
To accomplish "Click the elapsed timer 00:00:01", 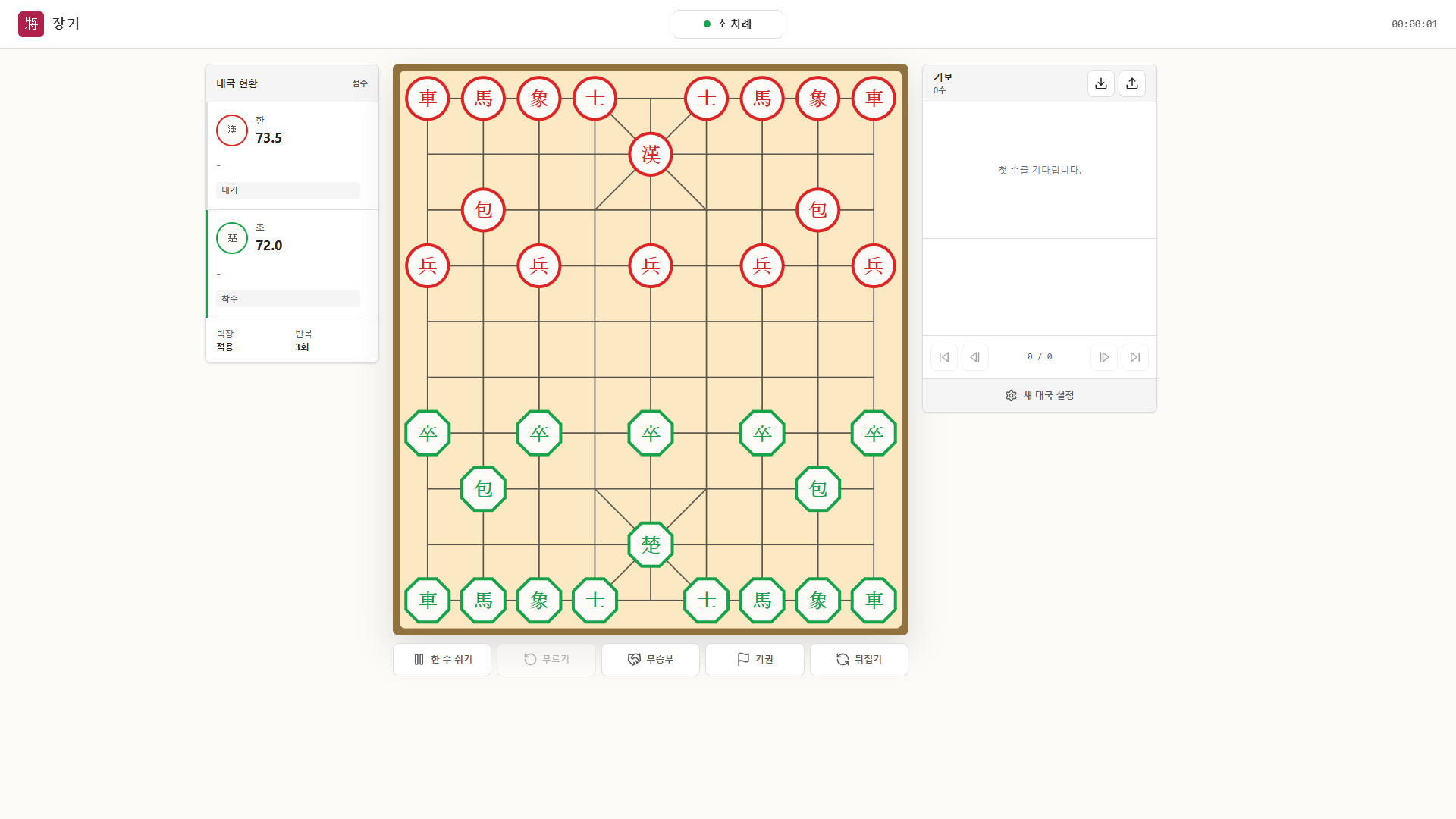I will click(x=1414, y=24).
